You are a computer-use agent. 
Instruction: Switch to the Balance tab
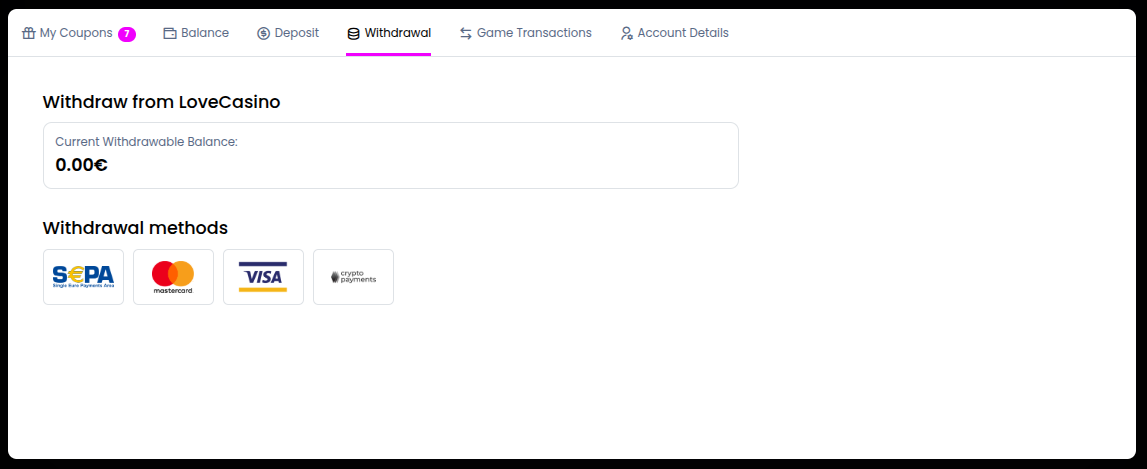click(x=205, y=33)
